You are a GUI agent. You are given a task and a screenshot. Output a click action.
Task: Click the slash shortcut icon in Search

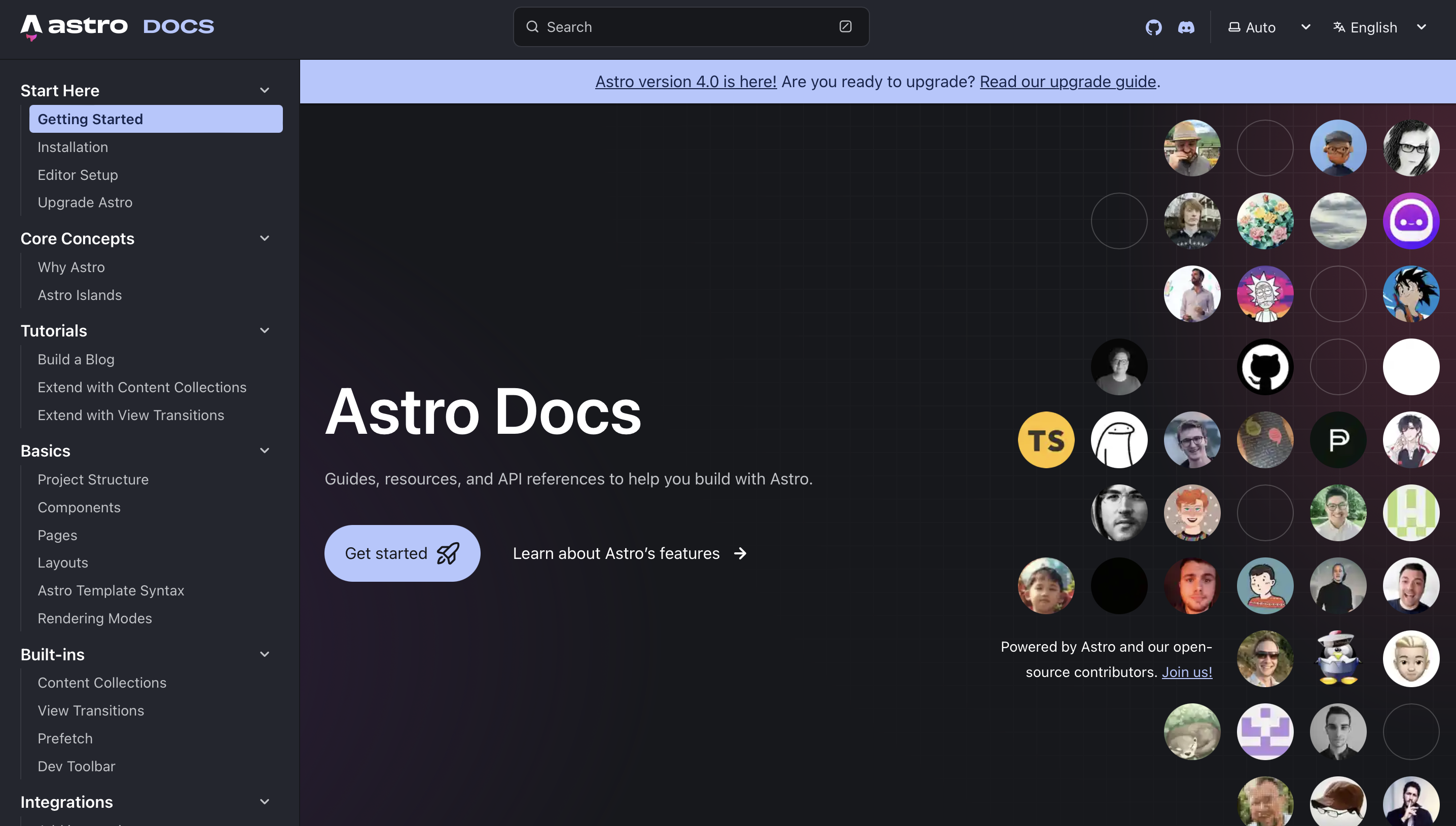point(846,27)
